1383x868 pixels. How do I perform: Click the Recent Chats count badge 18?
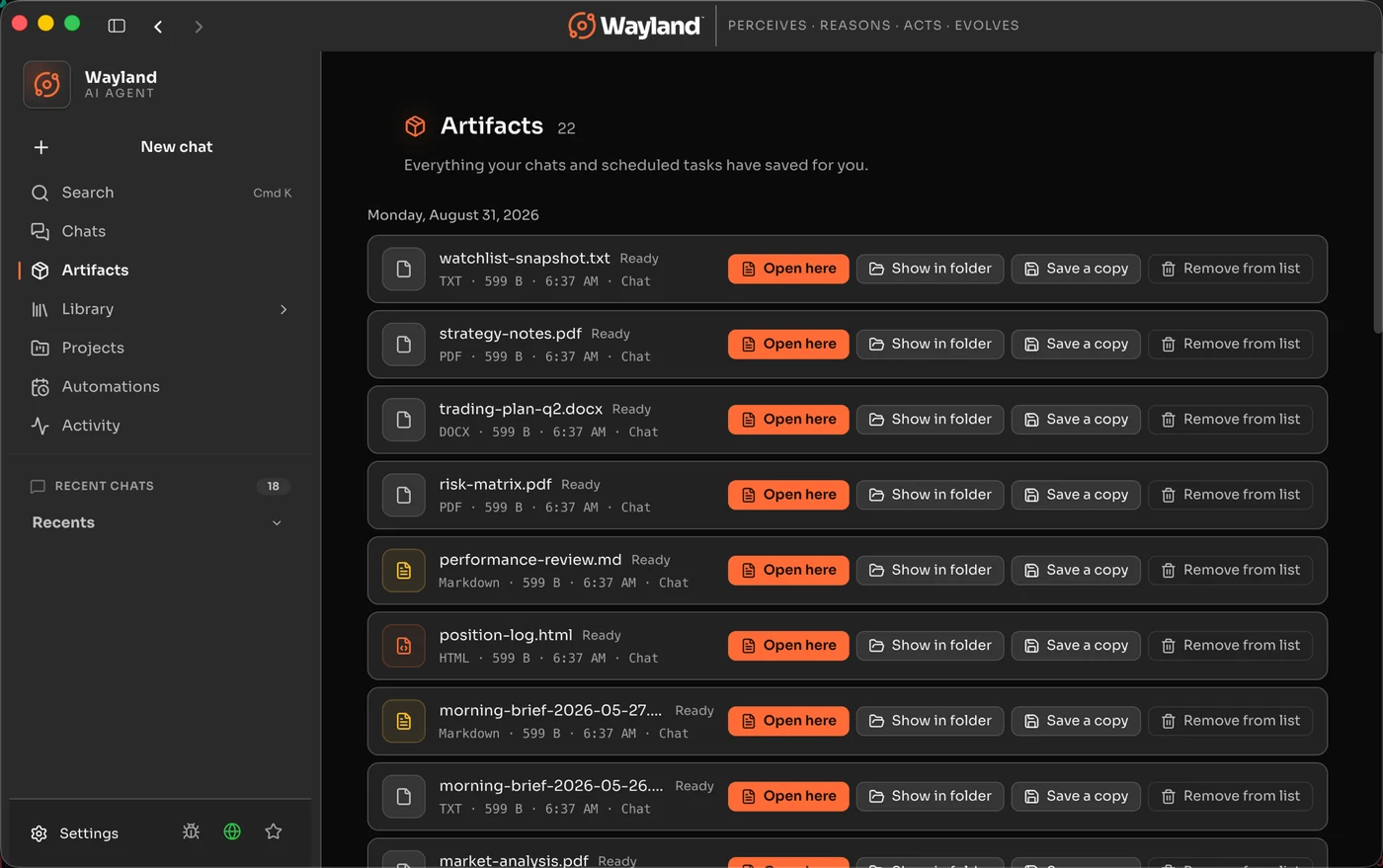point(273,486)
